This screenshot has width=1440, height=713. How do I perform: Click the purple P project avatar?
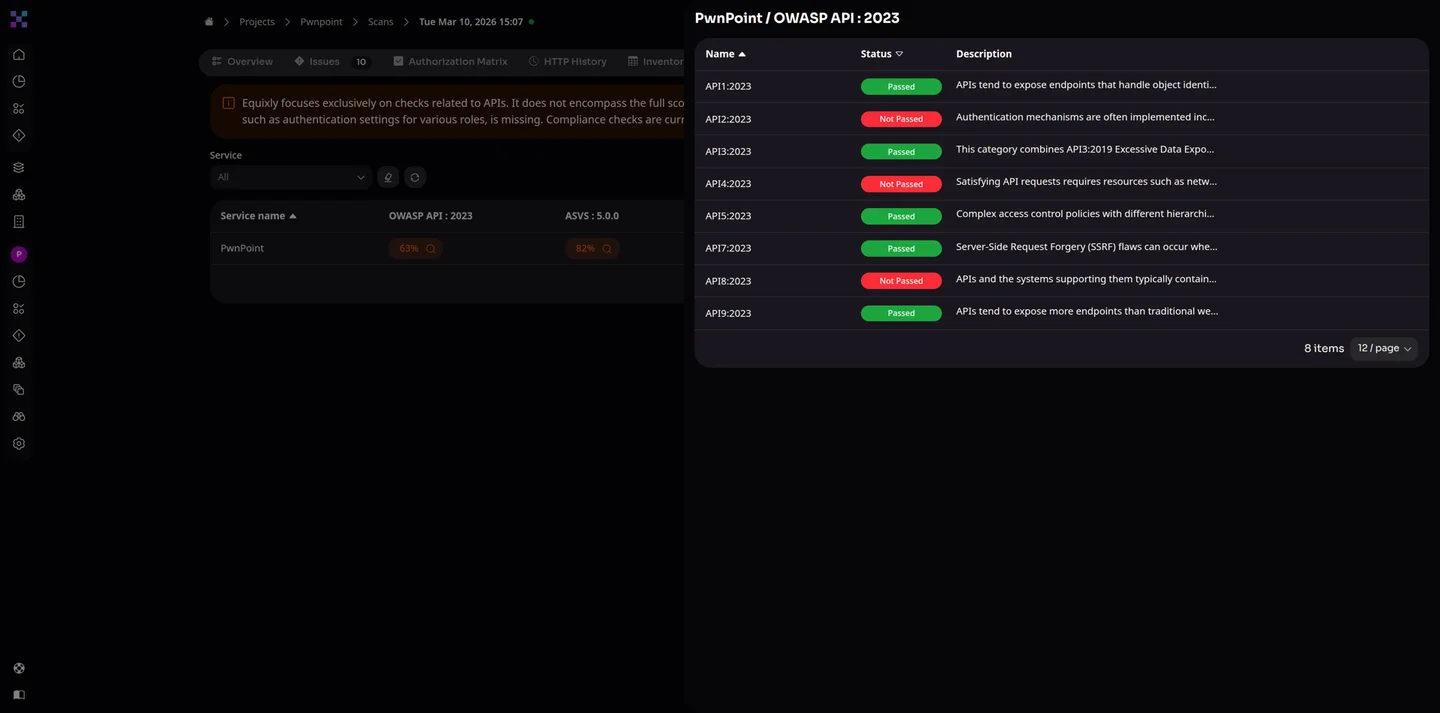(19, 255)
